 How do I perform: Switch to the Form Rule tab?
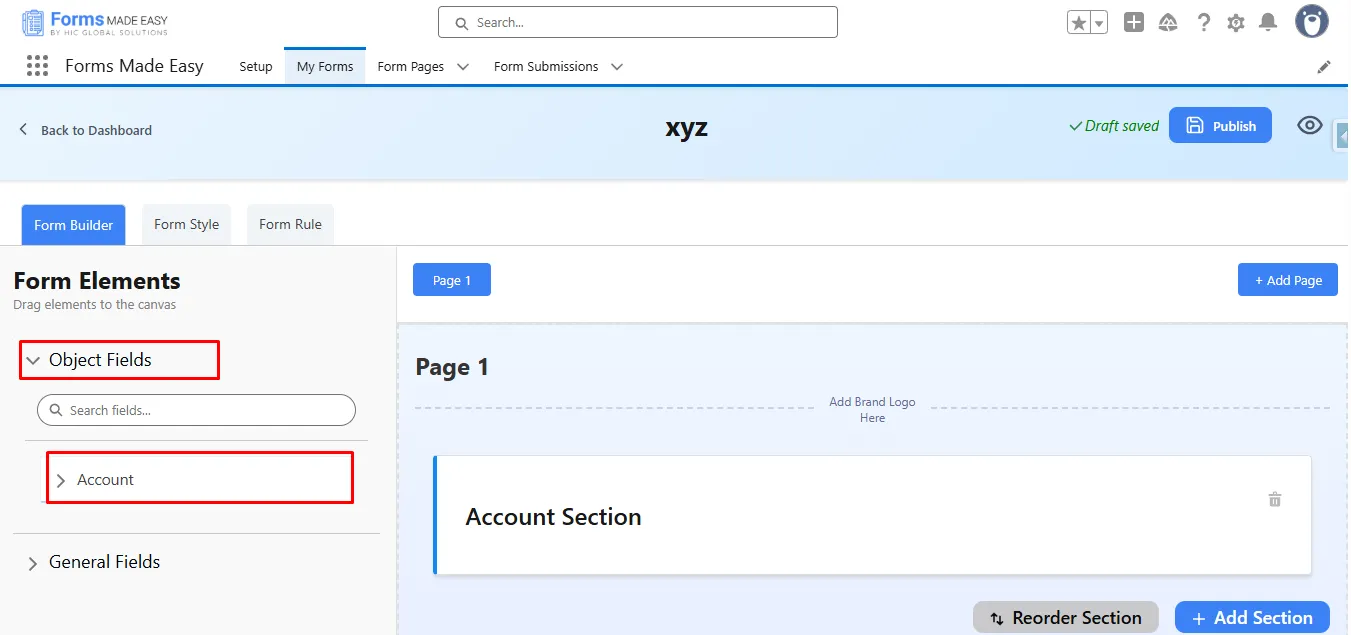coord(290,225)
